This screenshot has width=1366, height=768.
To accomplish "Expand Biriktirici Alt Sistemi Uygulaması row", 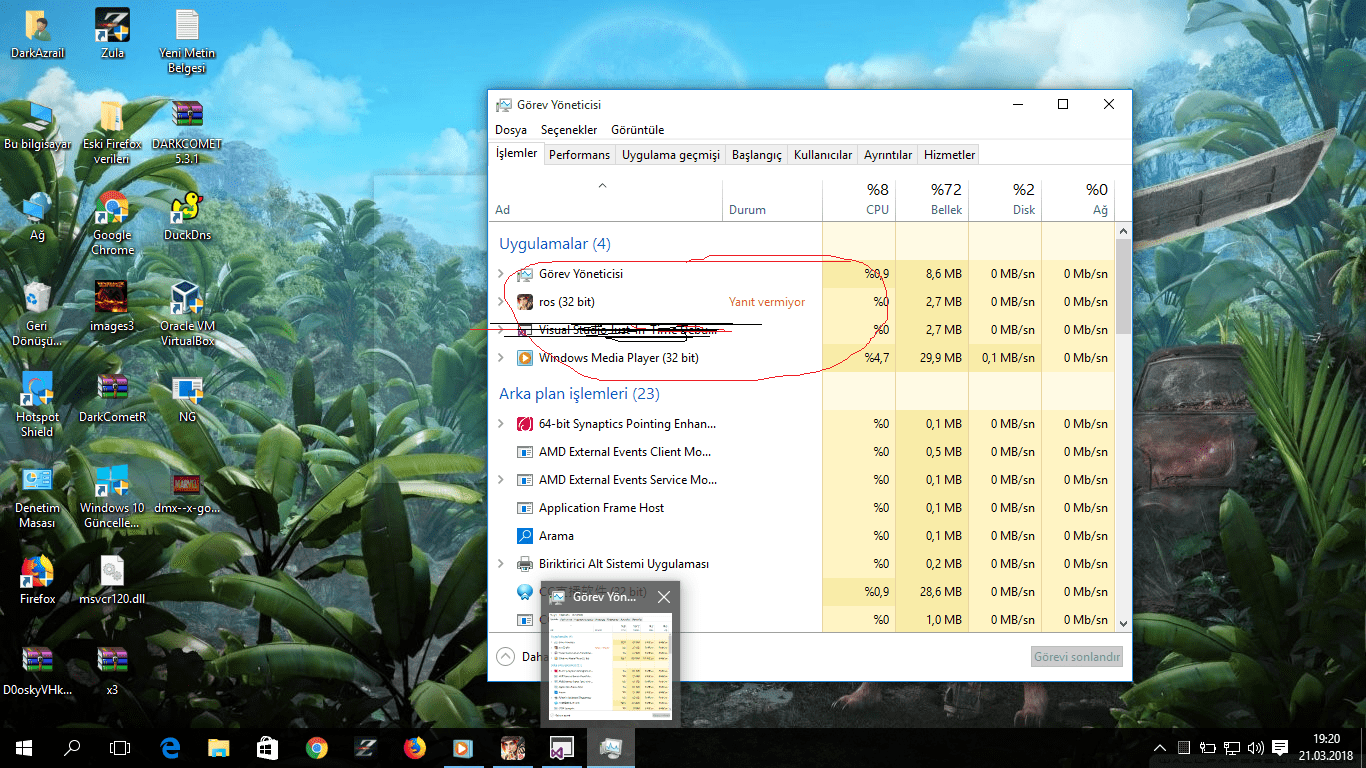I will click(x=501, y=563).
